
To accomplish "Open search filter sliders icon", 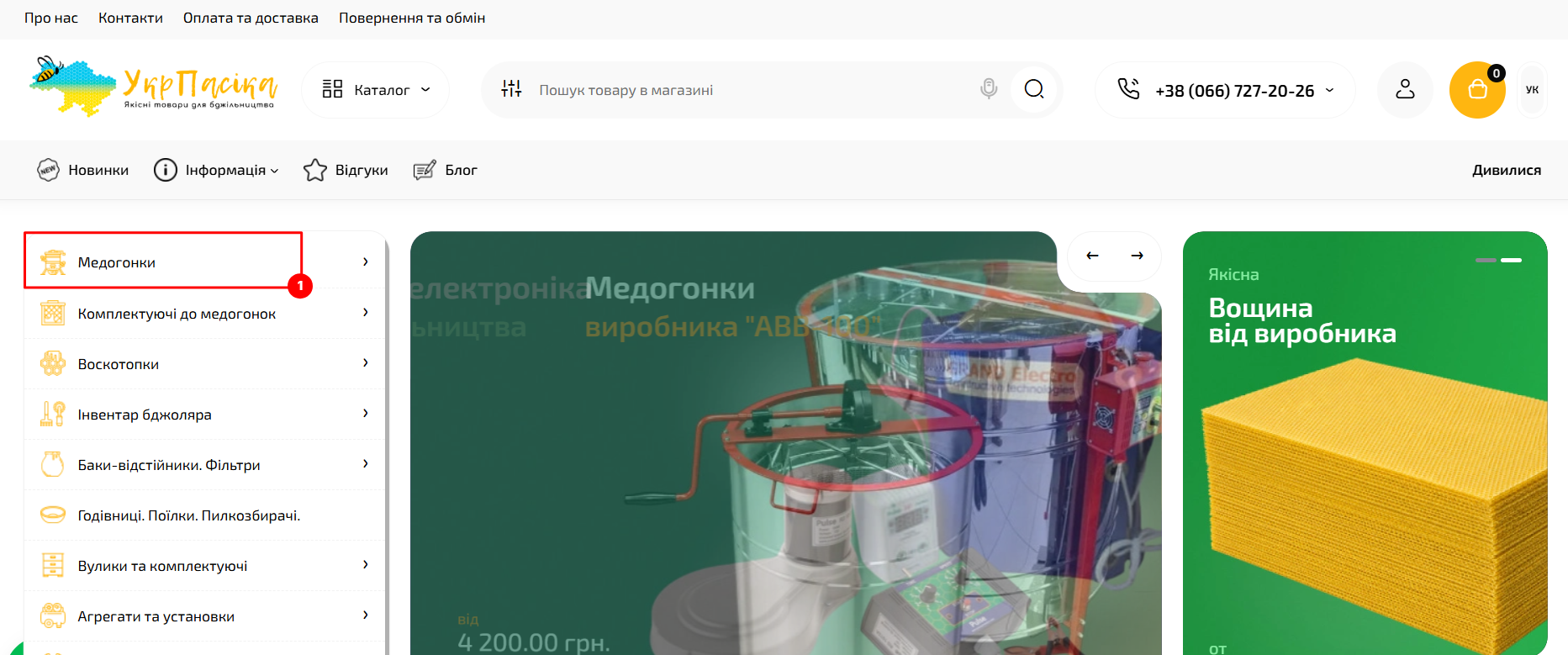I will (511, 88).
